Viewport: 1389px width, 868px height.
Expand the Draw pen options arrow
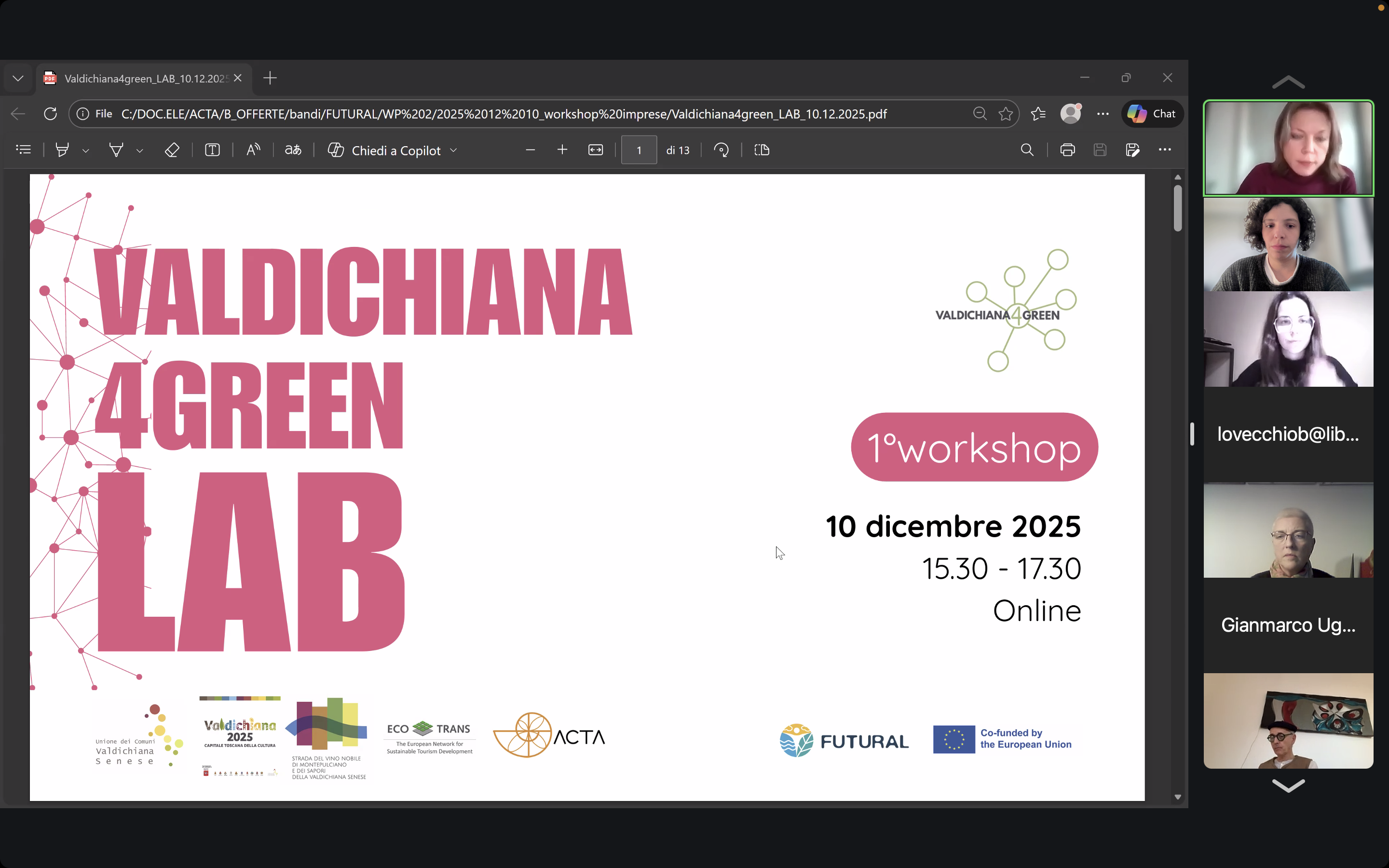tap(139, 150)
